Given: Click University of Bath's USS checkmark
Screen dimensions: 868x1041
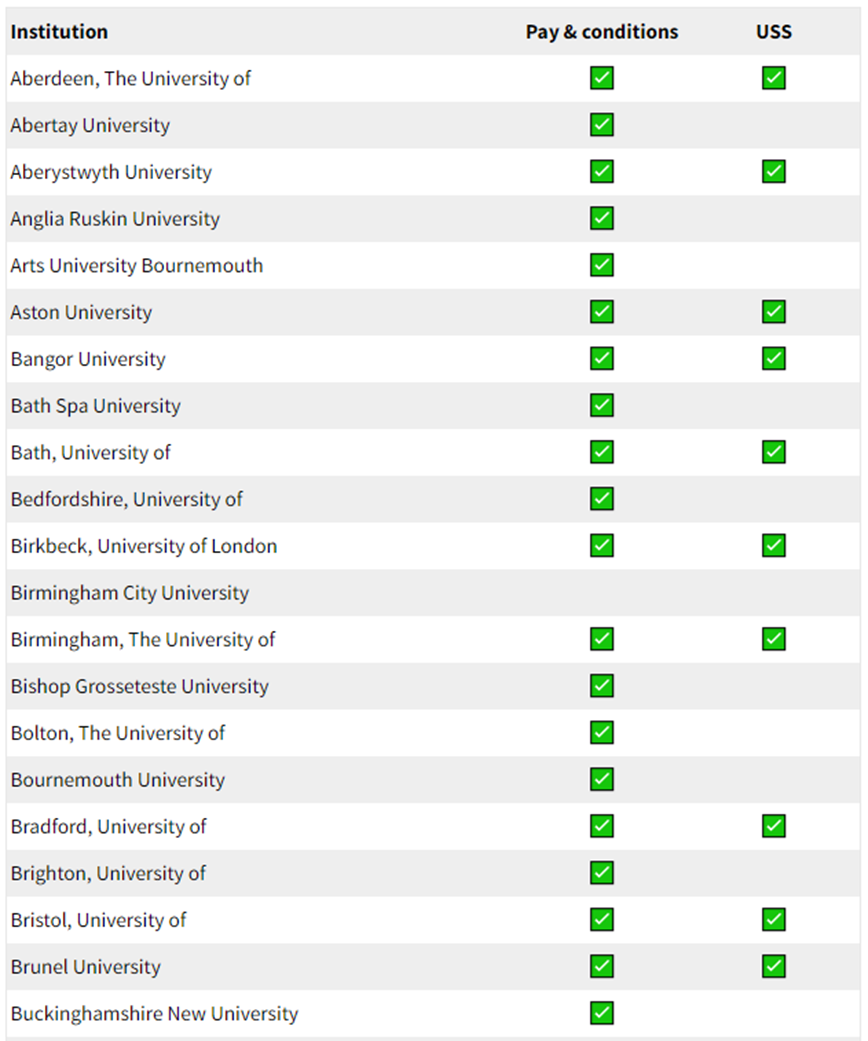Looking at the screenshot, I should (x=774, y=452).
